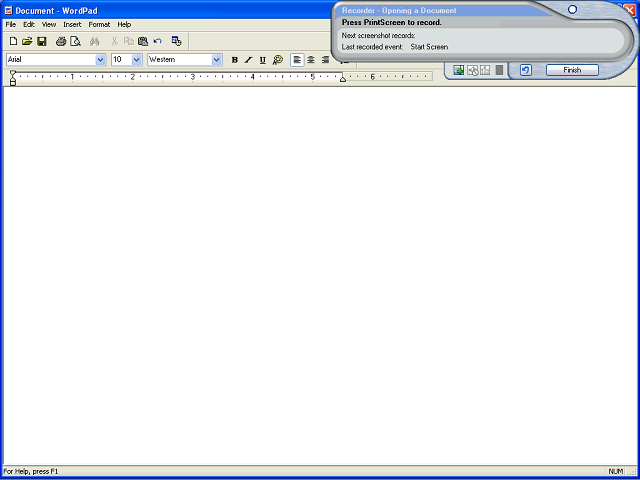This screenshot has height=480, width=640.
Task: Open the Help menu
Action: point(124,24)
